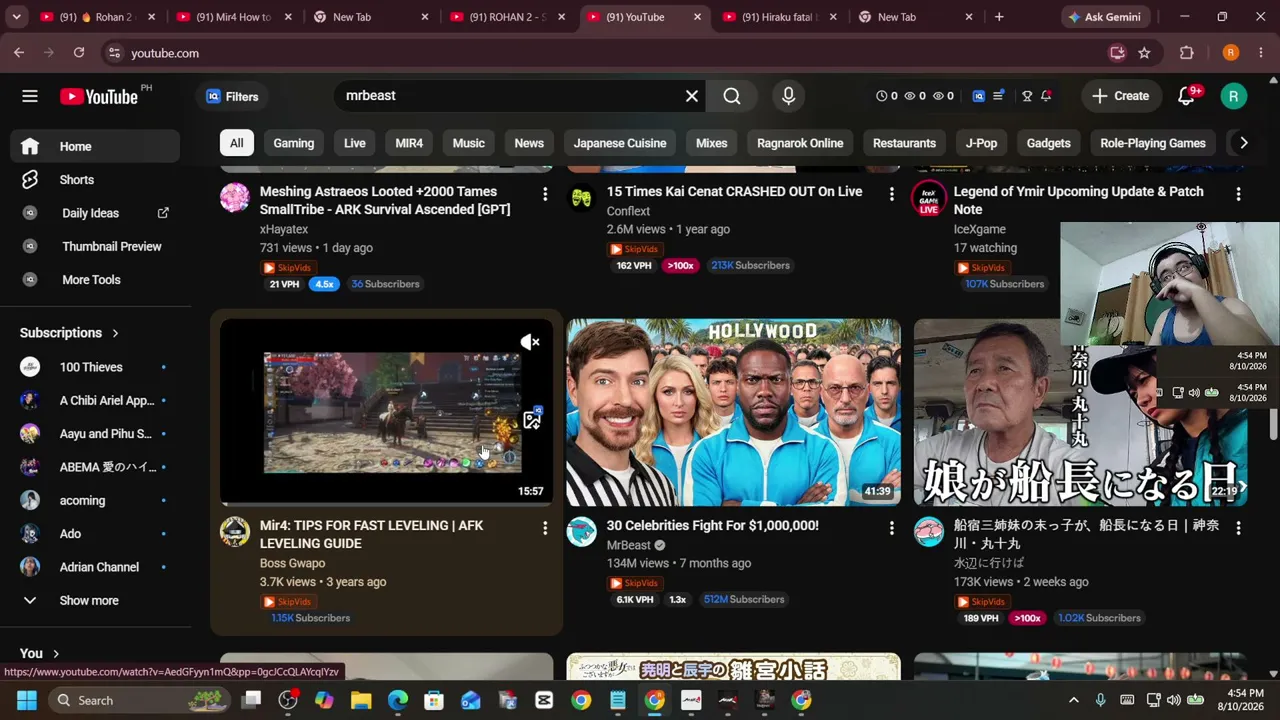1280x720 pixels.
Task: Open the 娘が船長になる日 video thumbnail
Action: pyautogui.click(x=1080, y=412)
